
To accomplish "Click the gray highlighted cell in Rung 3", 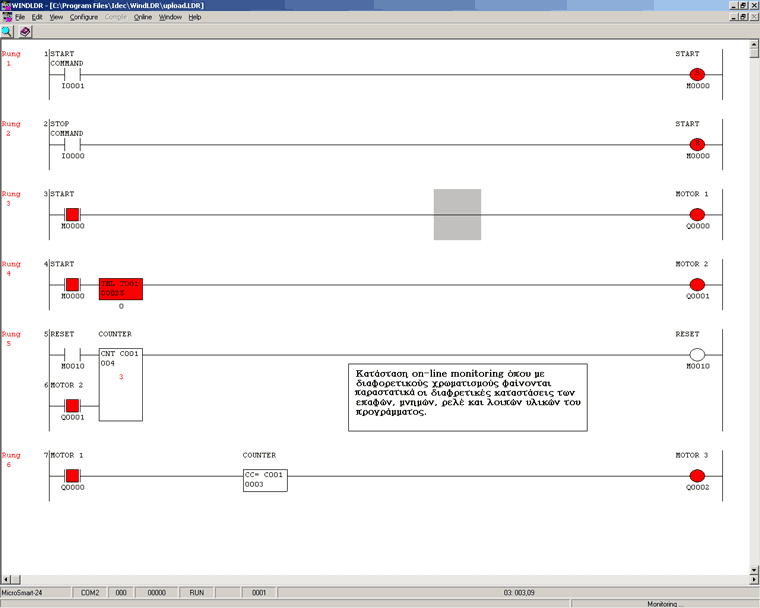I will coord(457,214).
